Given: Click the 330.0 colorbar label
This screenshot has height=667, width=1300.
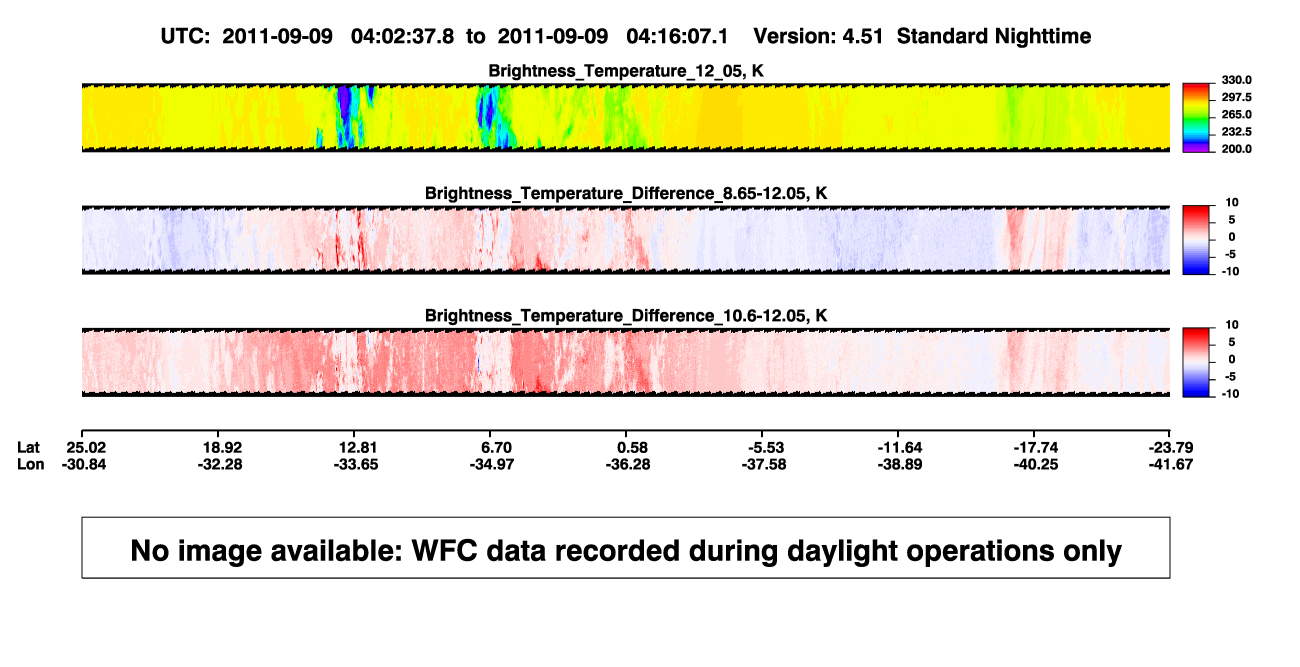Looking at the screenshot, I should tap(1237, 80).
